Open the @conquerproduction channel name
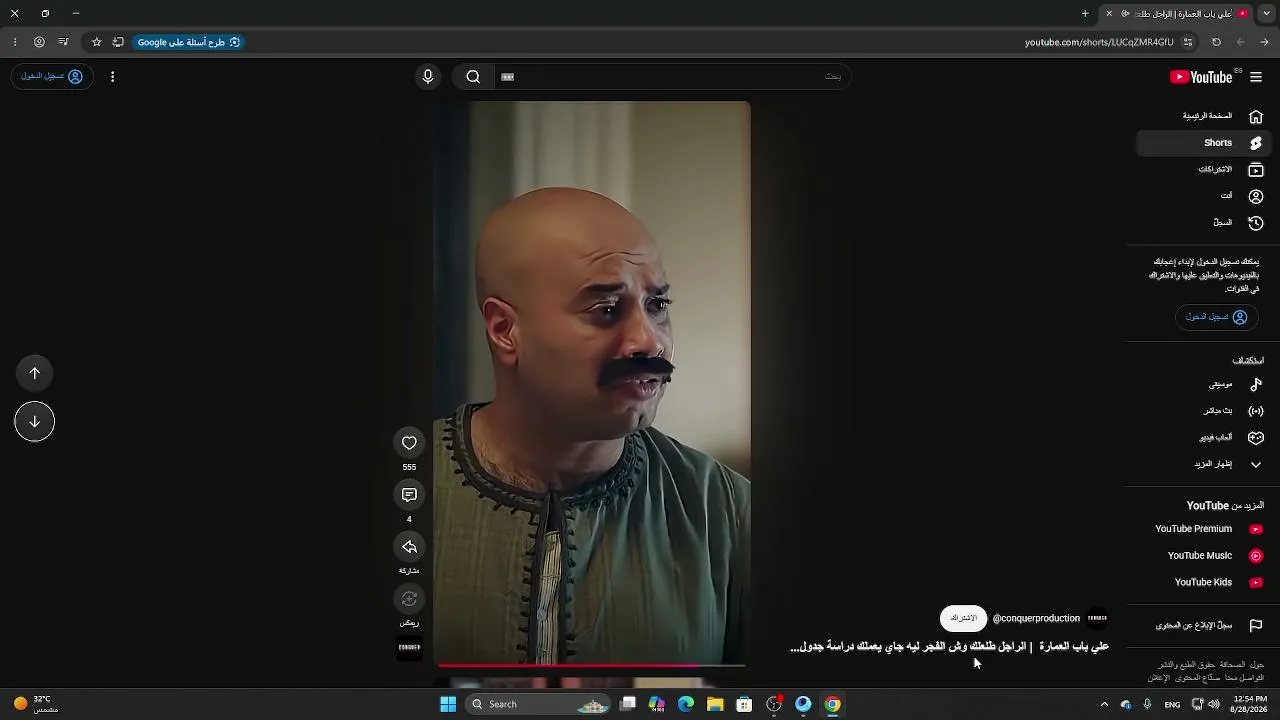 point(1036,618)
